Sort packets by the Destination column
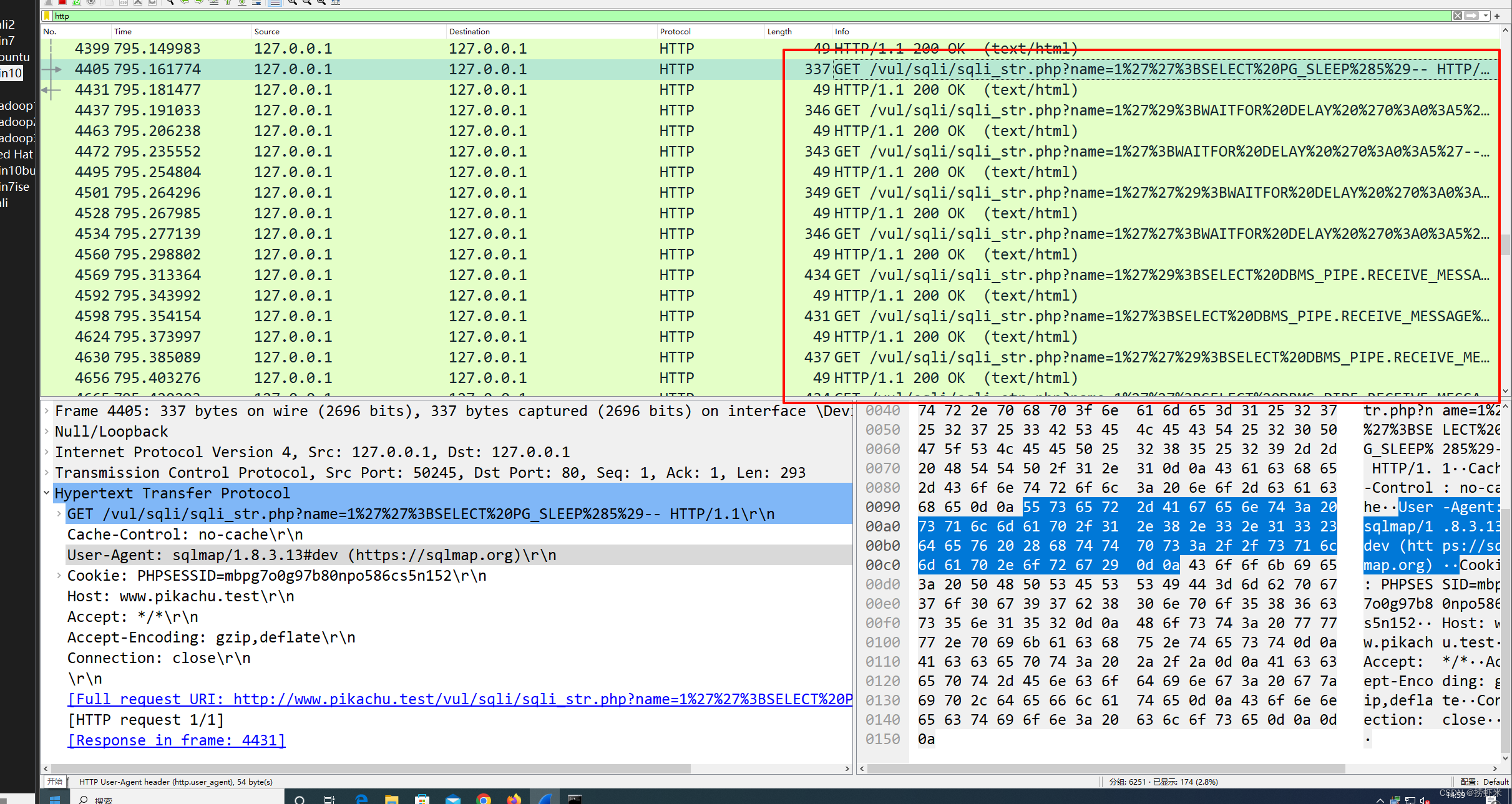Viewport: 1512px width, 804px height. tap(552, 31)
